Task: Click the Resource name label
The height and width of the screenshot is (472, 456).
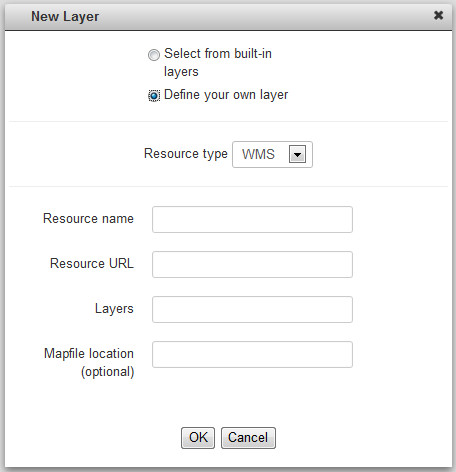Action: click(x=88, y=219)
